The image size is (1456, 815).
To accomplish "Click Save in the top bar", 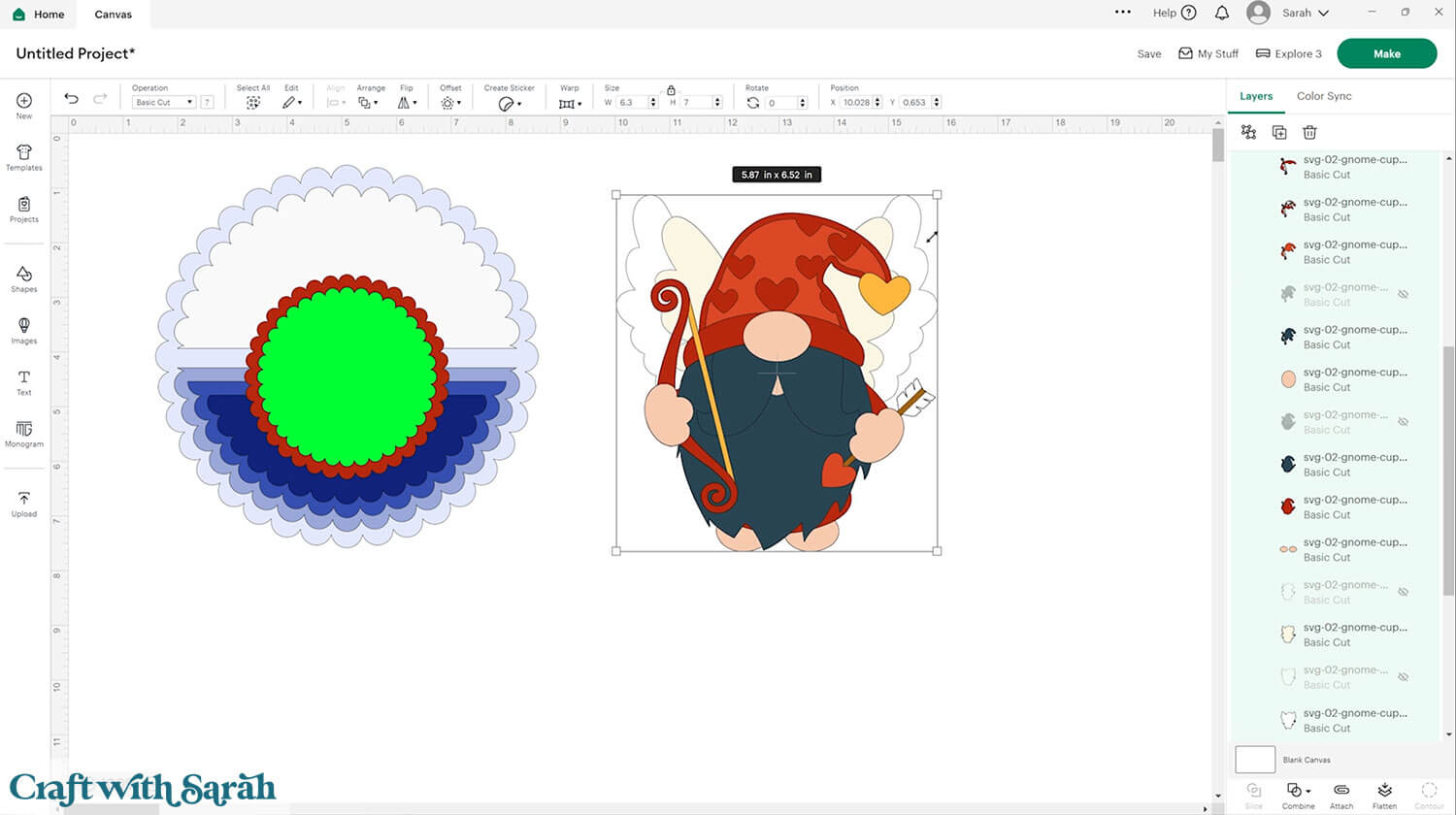I will coord(1148,54).
